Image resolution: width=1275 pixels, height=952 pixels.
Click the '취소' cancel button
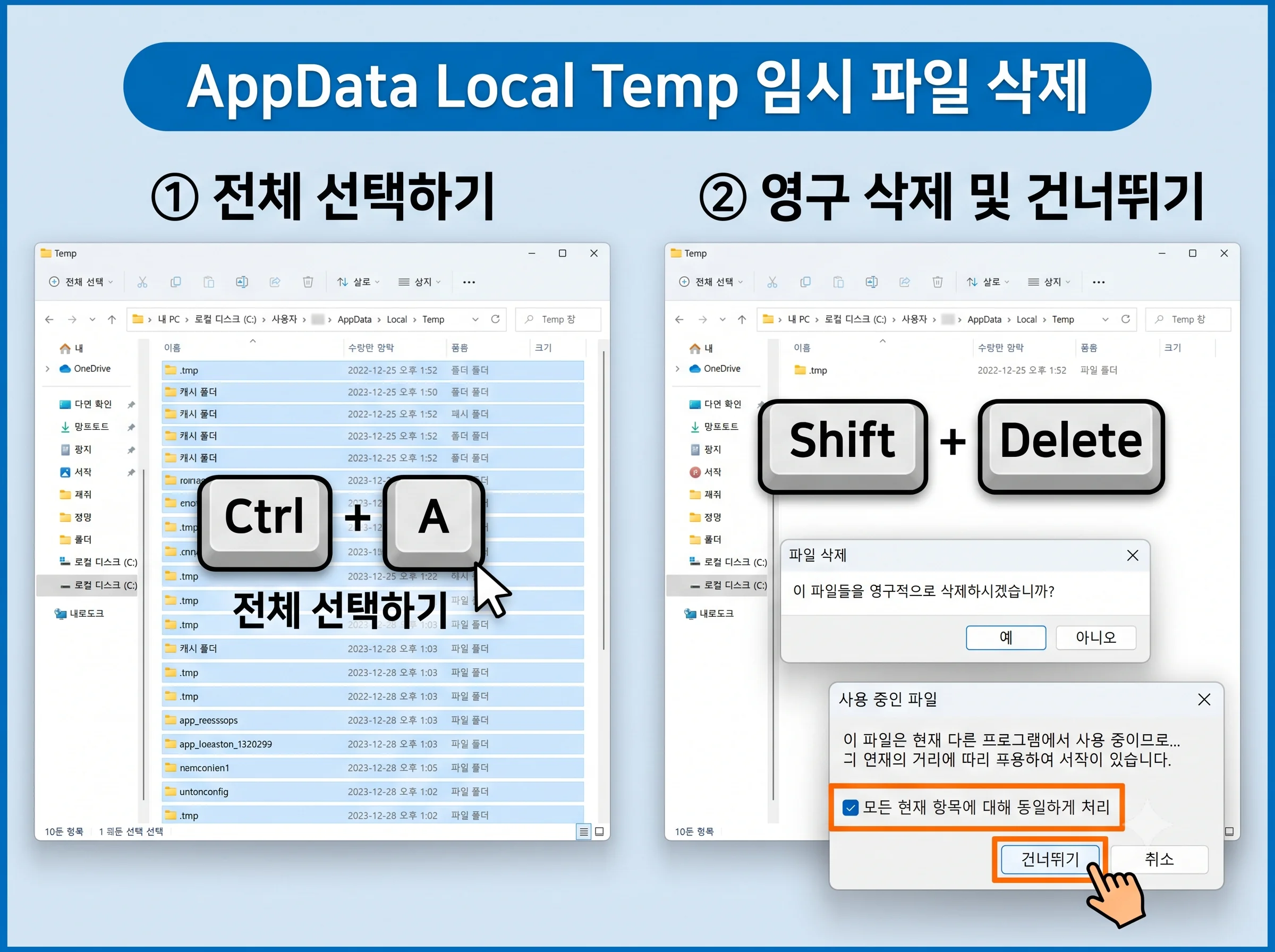[x=1159, y=859]
